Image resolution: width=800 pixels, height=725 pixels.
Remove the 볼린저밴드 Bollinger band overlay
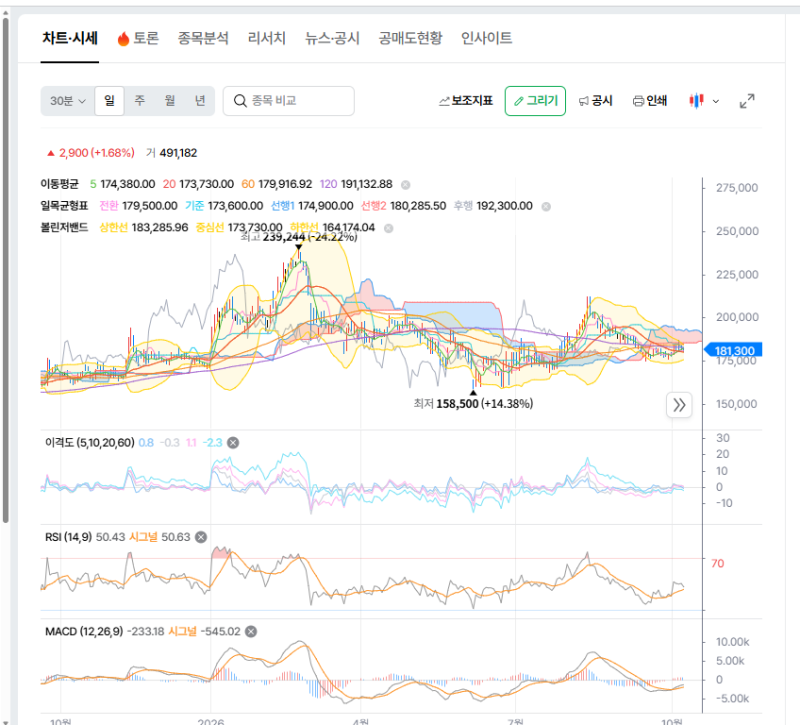click(388, 228)
